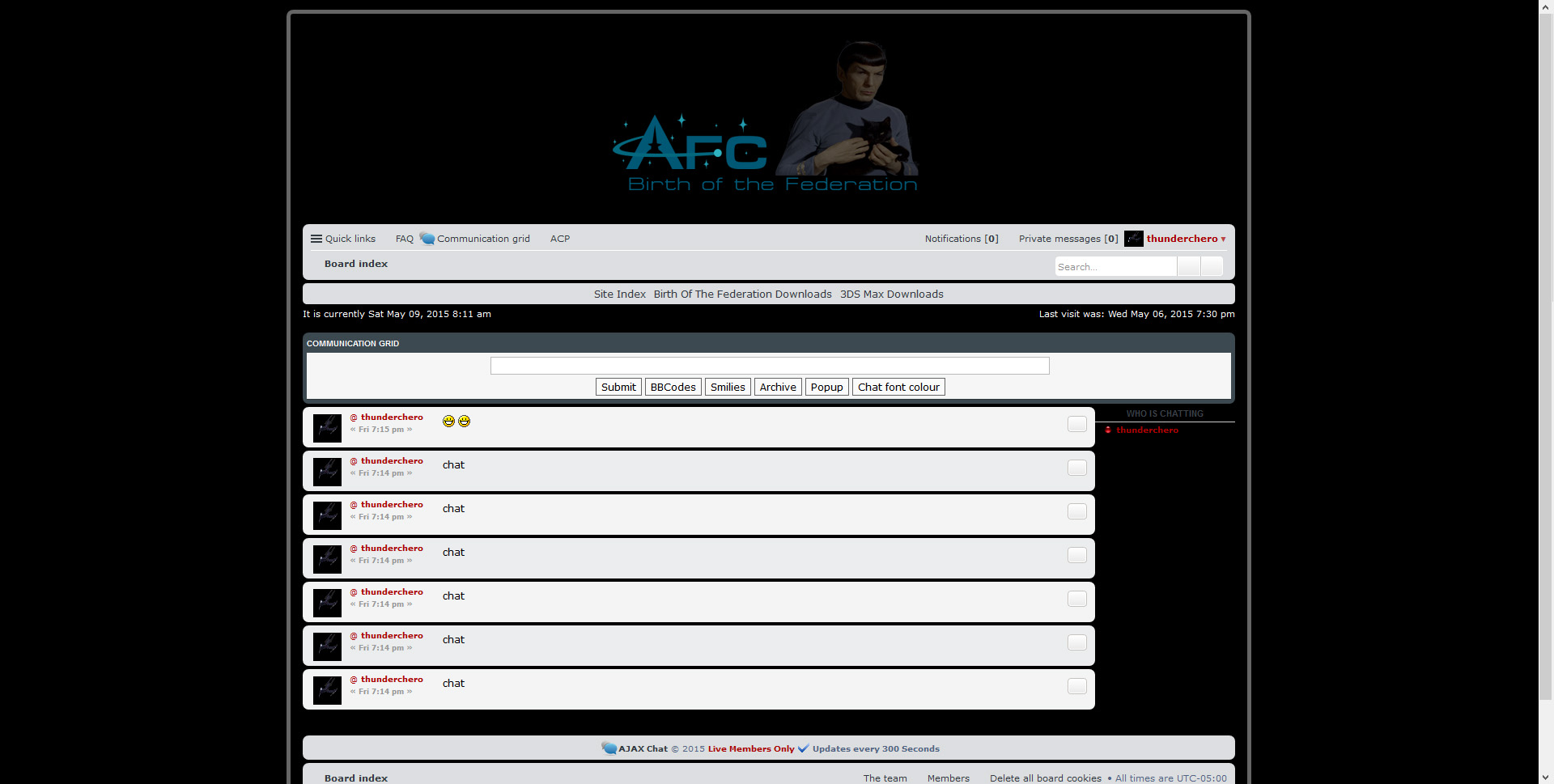This screenshot has height=784, width=1554.
Task: Click Delete all board cookies
Action: [1045, 778]
